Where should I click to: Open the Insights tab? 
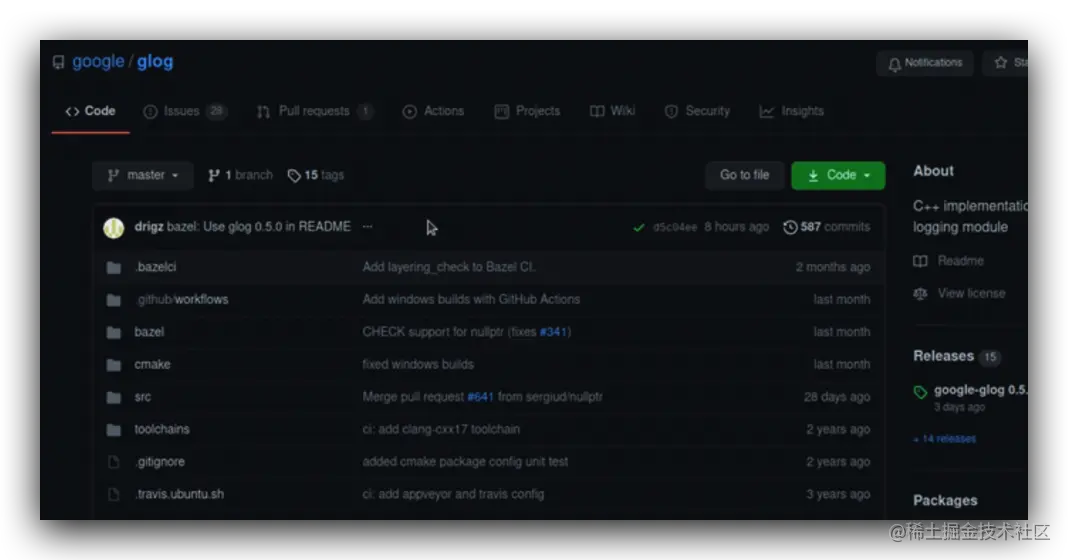[x=791, y=111]
